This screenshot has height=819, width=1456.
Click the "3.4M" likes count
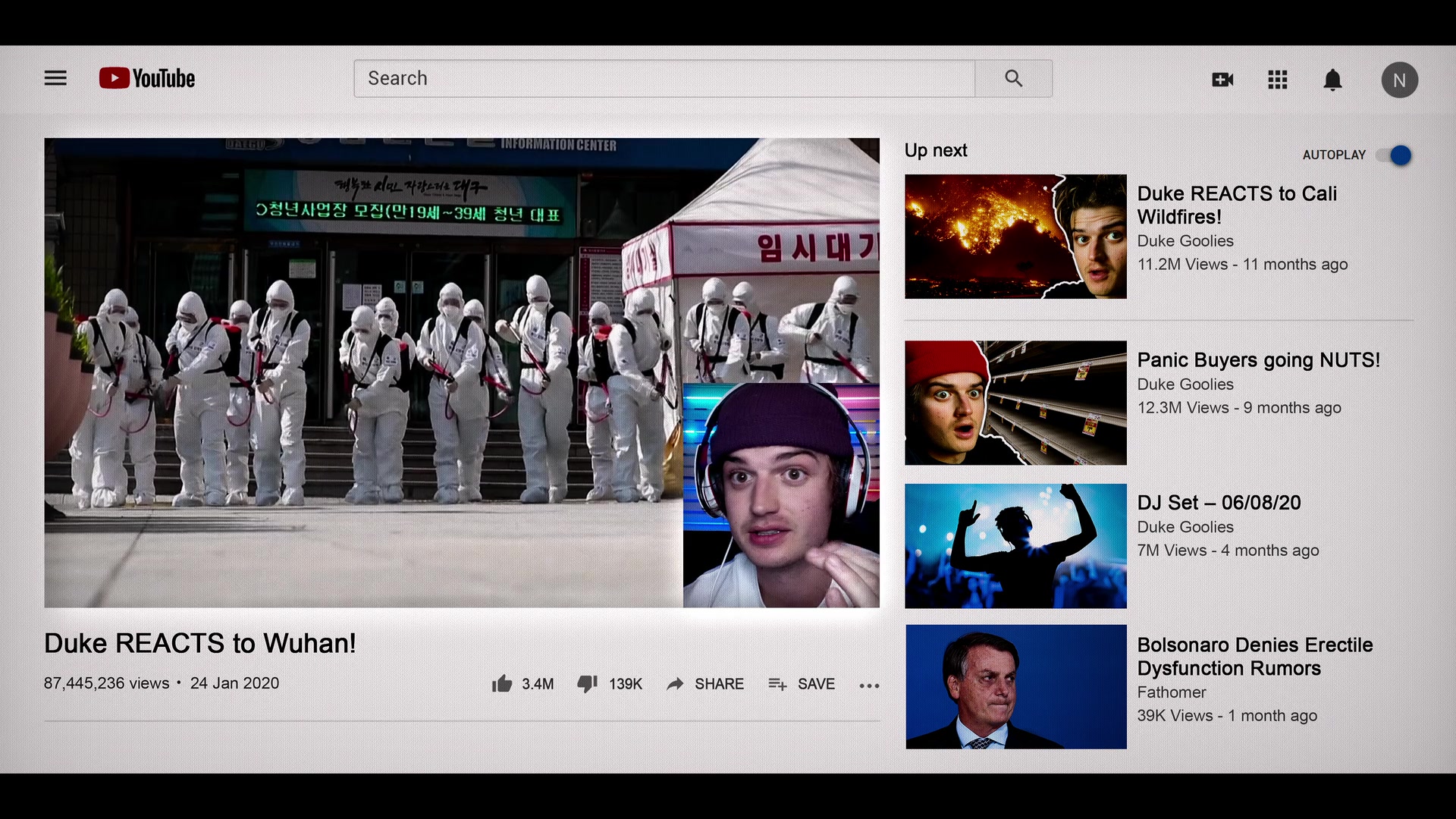click(538, 684)
